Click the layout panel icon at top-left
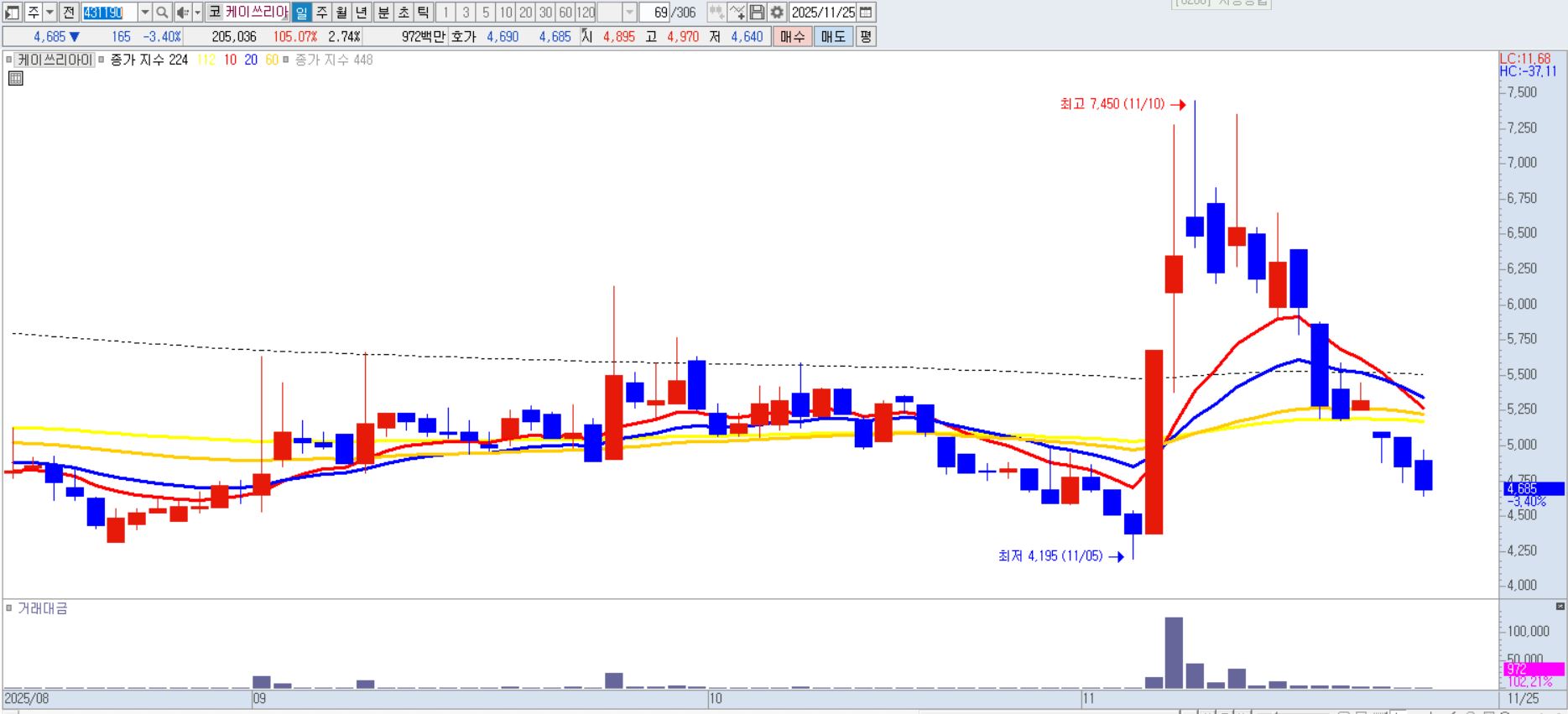Screen dimensions: 1568x714 [x=12, y=13]
